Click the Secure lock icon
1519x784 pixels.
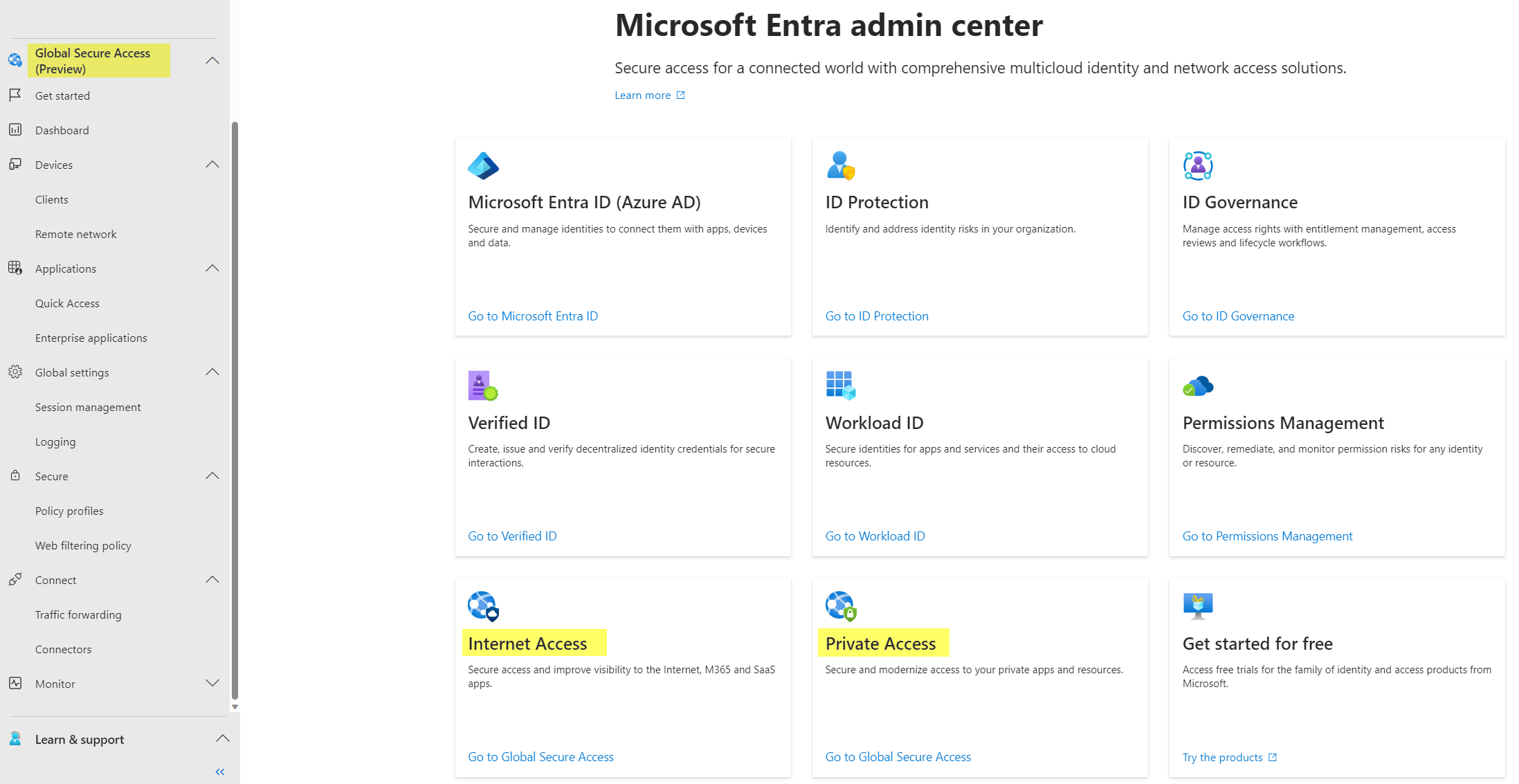click(x=15, y=475)
